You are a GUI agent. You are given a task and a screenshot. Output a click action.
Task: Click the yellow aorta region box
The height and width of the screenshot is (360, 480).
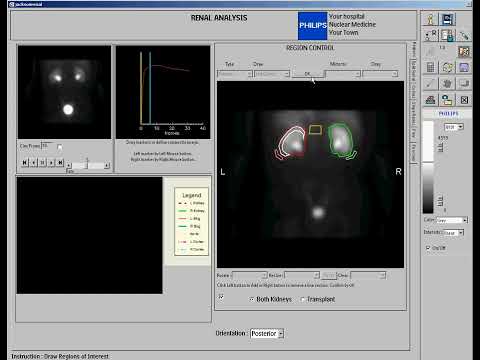click(315, 130)
